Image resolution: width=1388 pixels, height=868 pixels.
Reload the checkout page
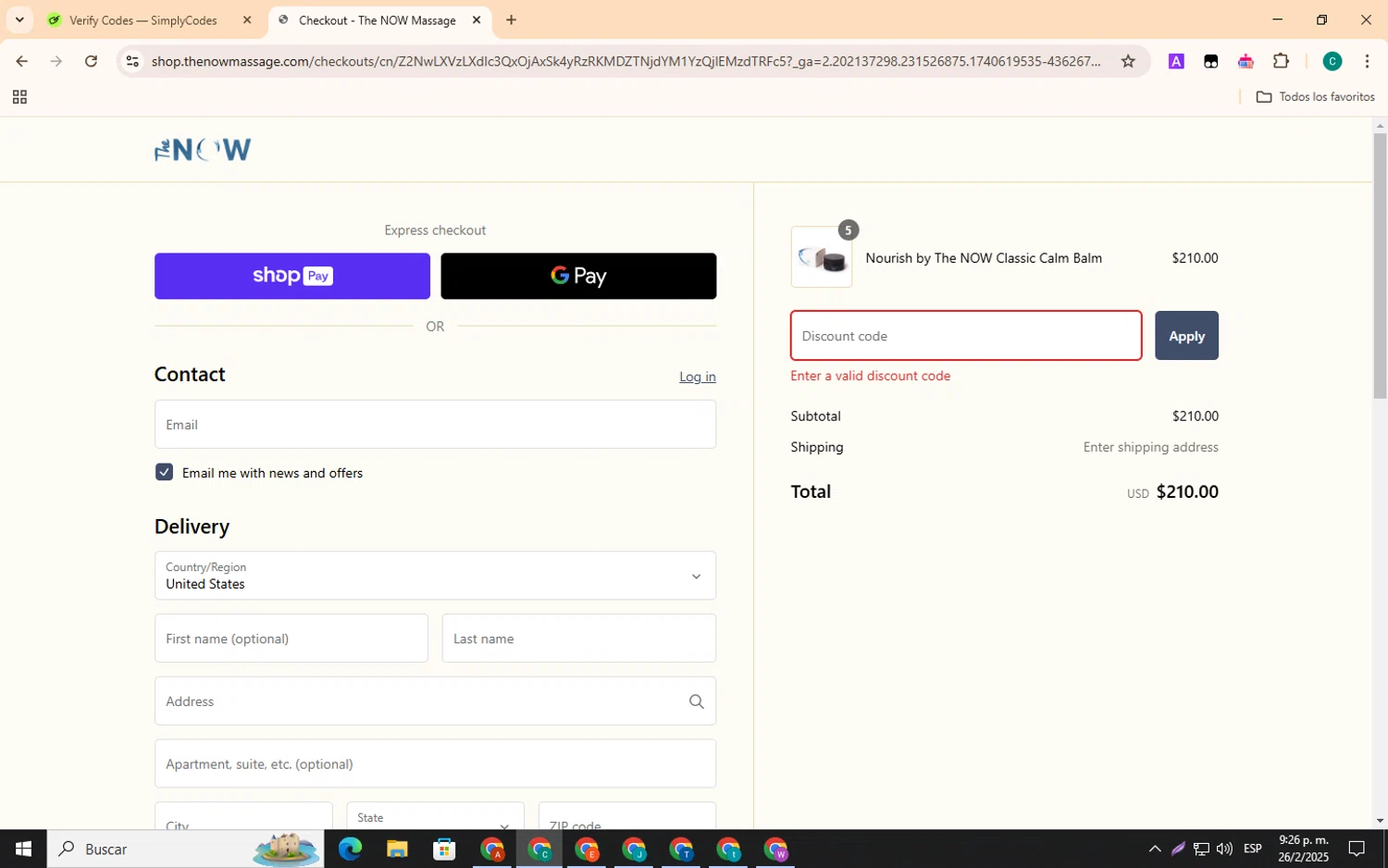point(91,61)
